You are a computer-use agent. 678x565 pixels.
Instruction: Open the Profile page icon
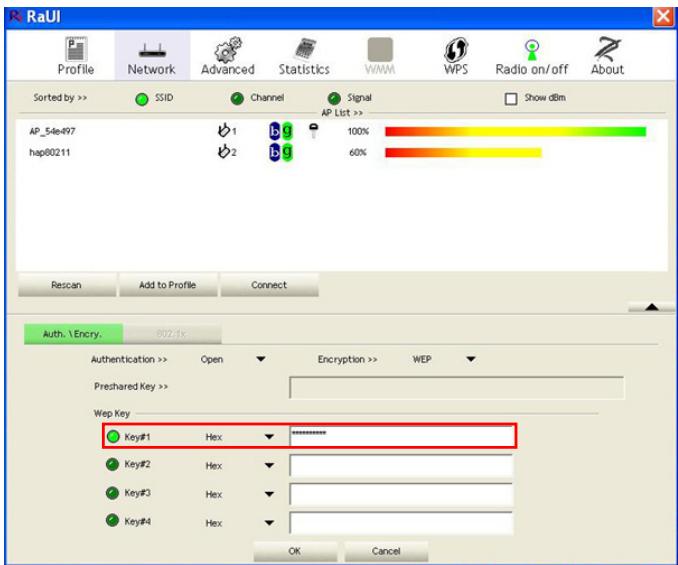(76, 49)
